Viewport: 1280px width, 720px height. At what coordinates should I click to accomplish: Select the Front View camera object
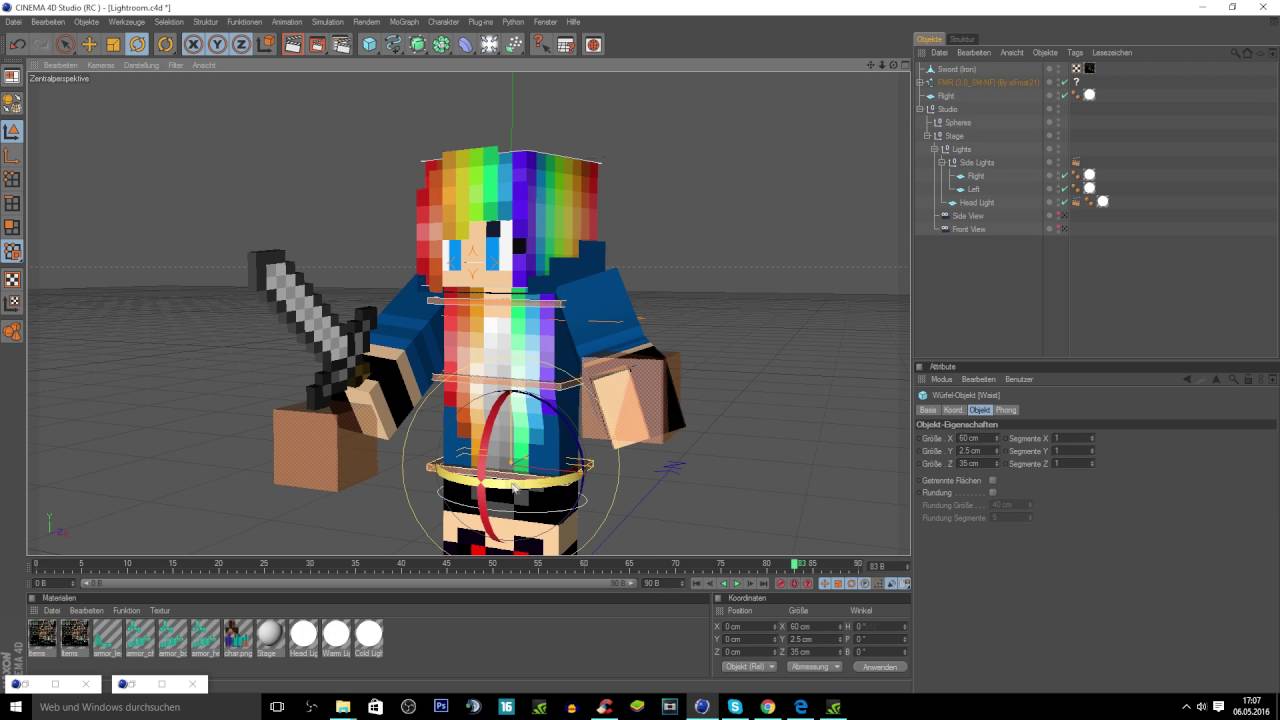coord(969,229)
